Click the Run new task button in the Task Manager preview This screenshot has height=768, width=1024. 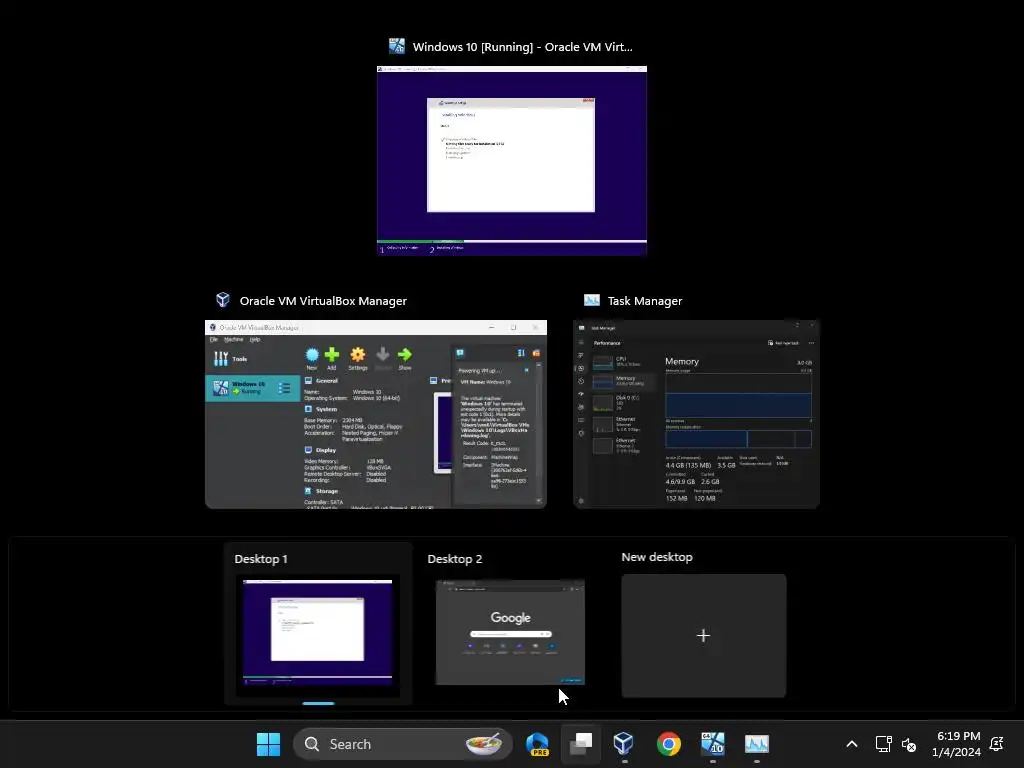[x=783, y=343]
